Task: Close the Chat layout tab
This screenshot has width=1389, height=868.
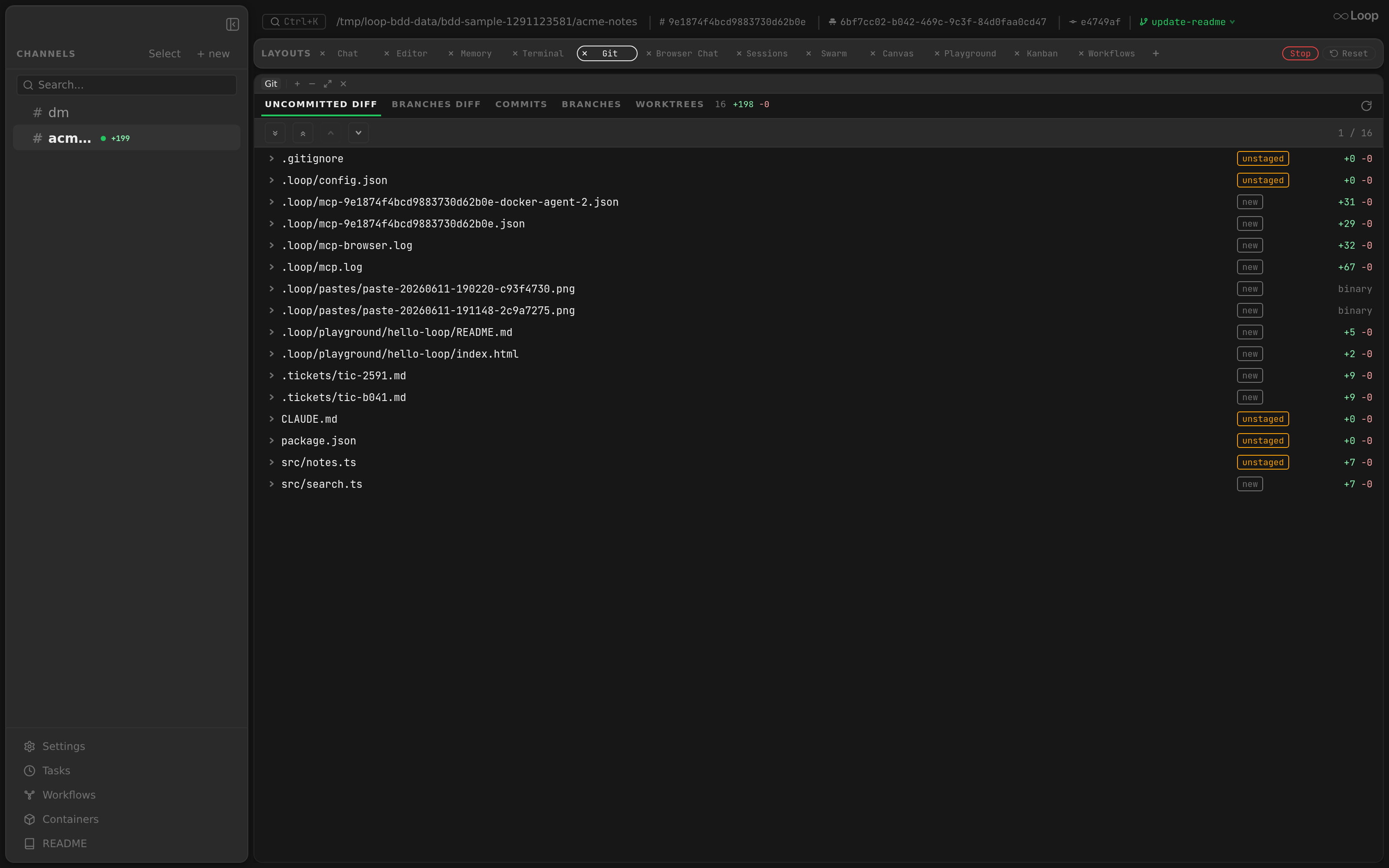Action: pyautogui.click(x=323, y=53)
